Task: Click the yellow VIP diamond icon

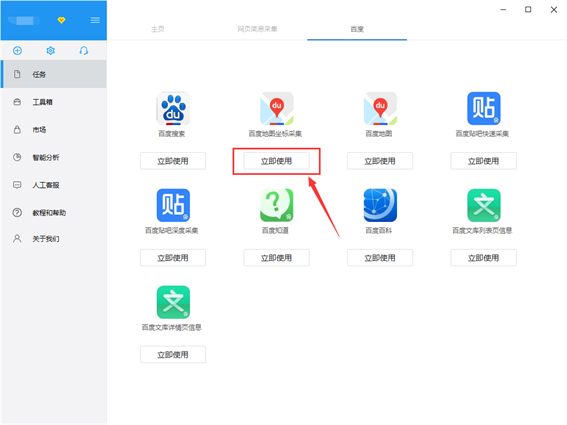Action: pyautogui.click(x=61, y=20)
